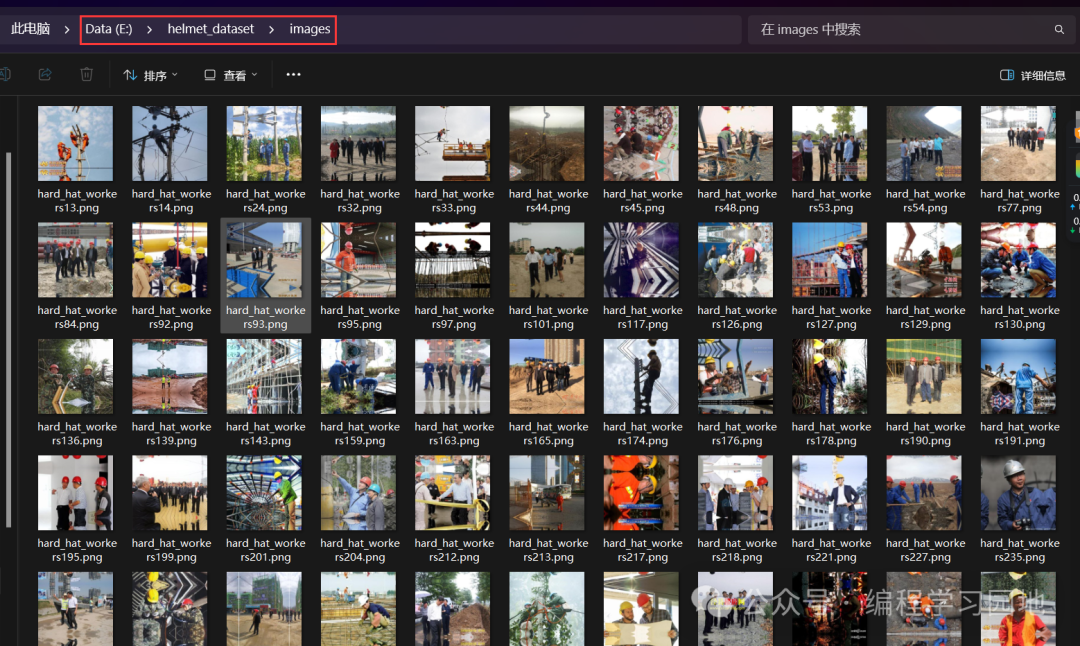
Task: Select thumbnail hard_hat_workers126.png
Action: pos(736,260)
